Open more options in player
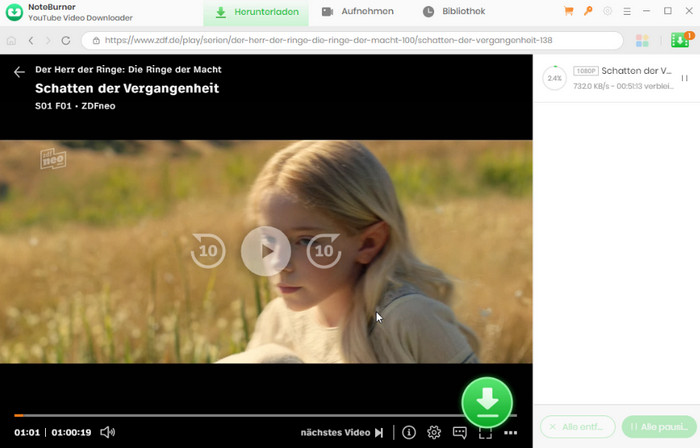Image resolution: width=700 pixels, height=448 pixels. coord(510,432)
